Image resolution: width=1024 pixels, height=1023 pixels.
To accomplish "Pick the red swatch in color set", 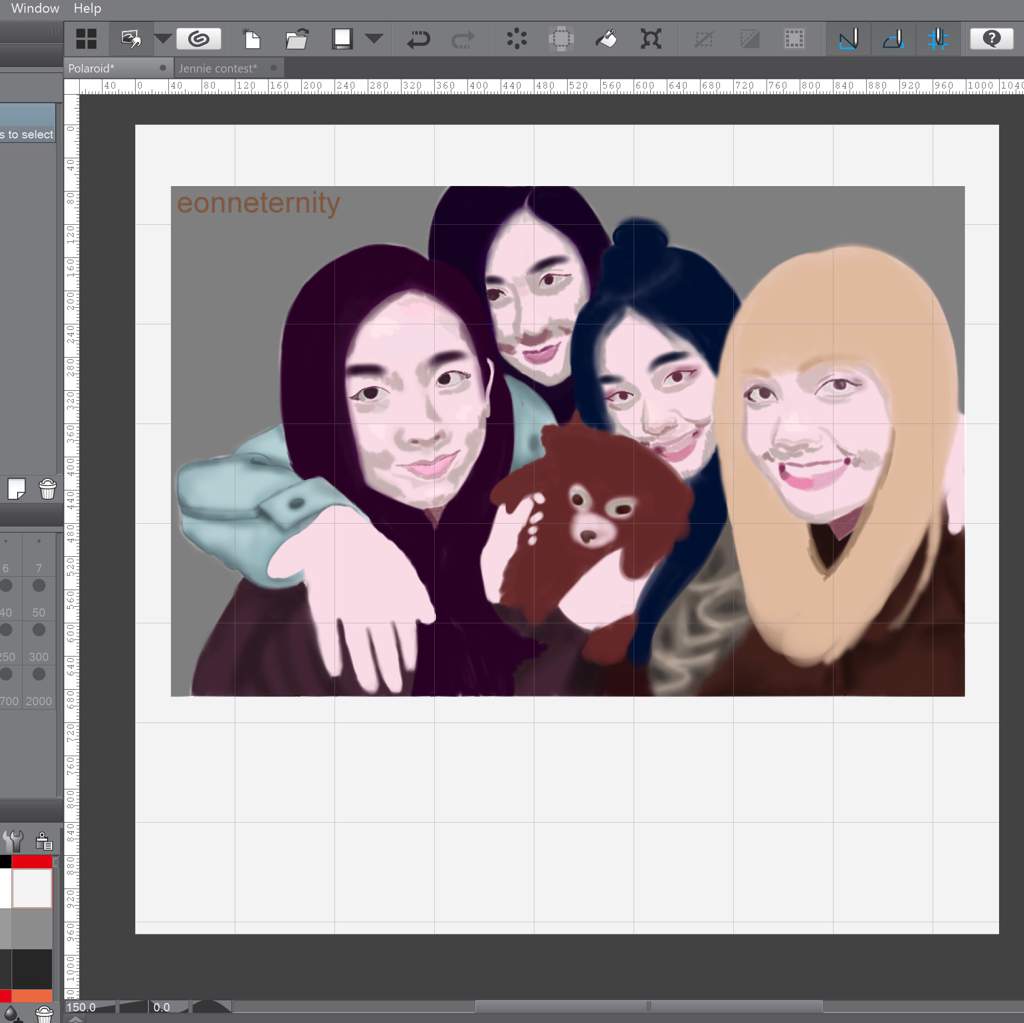I will [x=31, y=862].
